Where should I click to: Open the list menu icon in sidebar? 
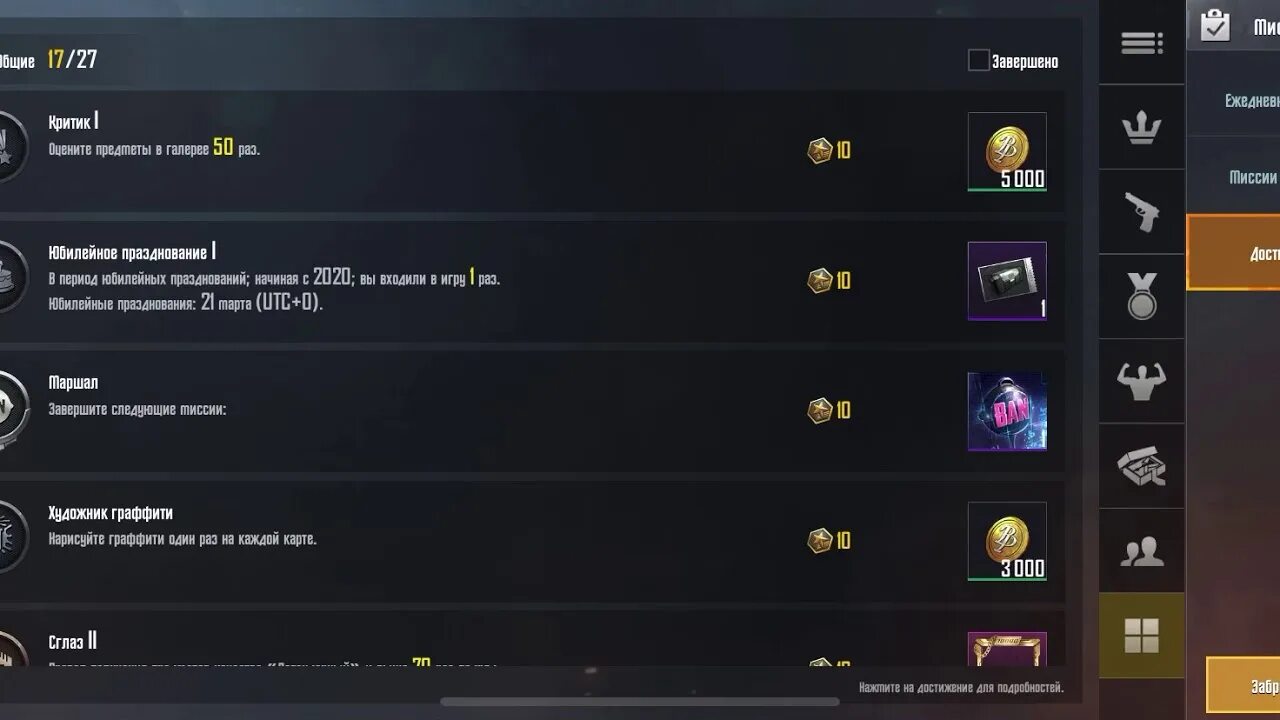[1141, 43]
